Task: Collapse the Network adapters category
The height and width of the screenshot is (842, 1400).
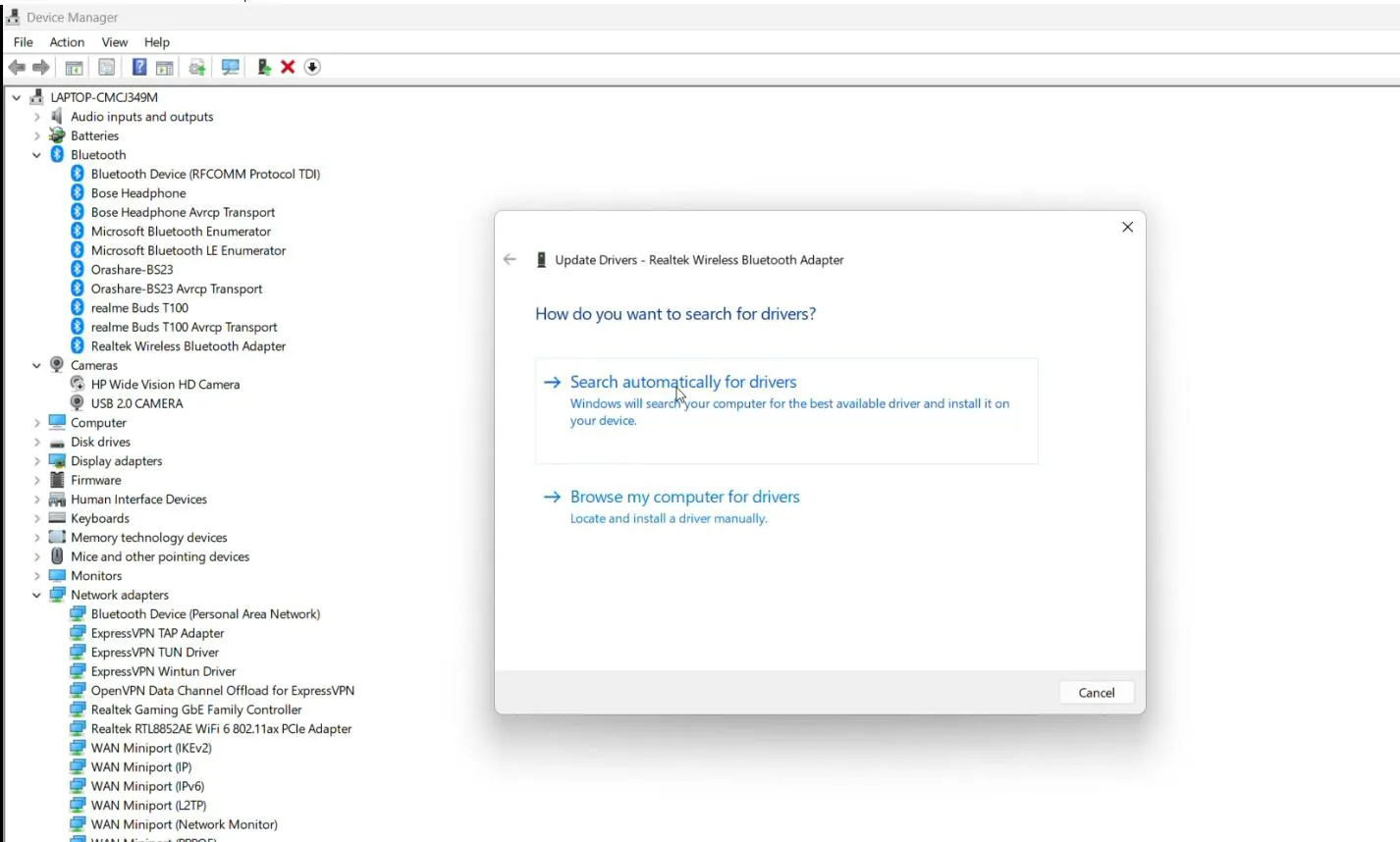Action: (x=36, y=595)
